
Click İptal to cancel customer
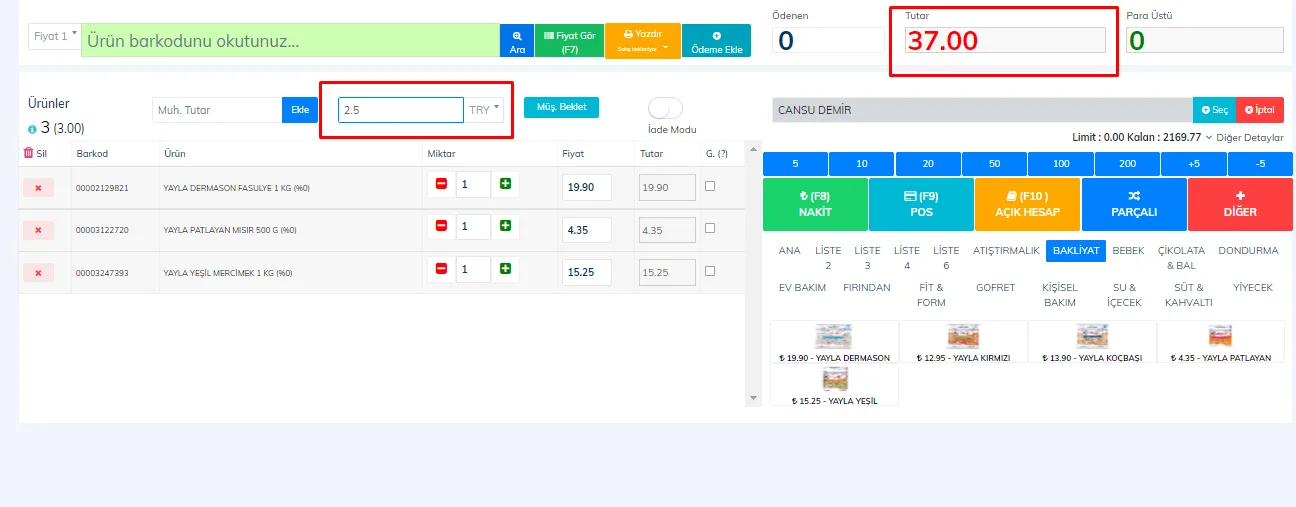pyautogui.click(x=1260, y=110)
